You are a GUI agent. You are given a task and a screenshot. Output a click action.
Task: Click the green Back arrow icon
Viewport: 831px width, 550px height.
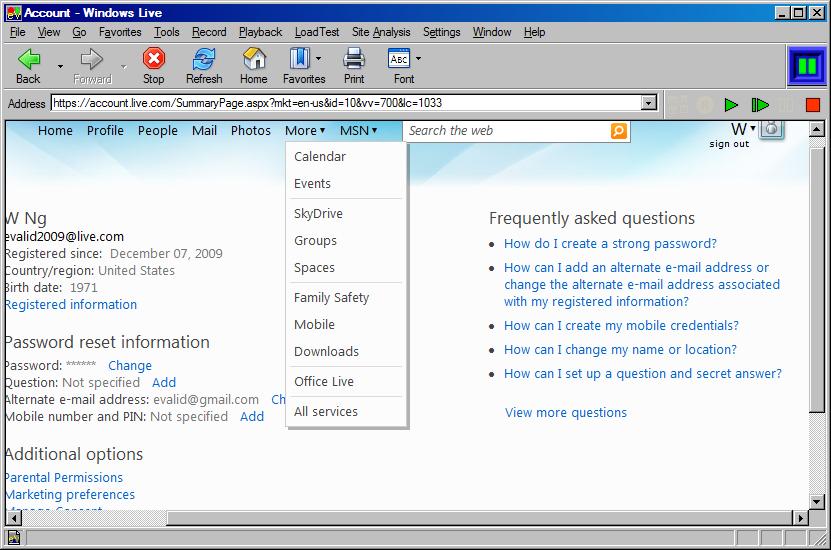[x=29, y=59]
